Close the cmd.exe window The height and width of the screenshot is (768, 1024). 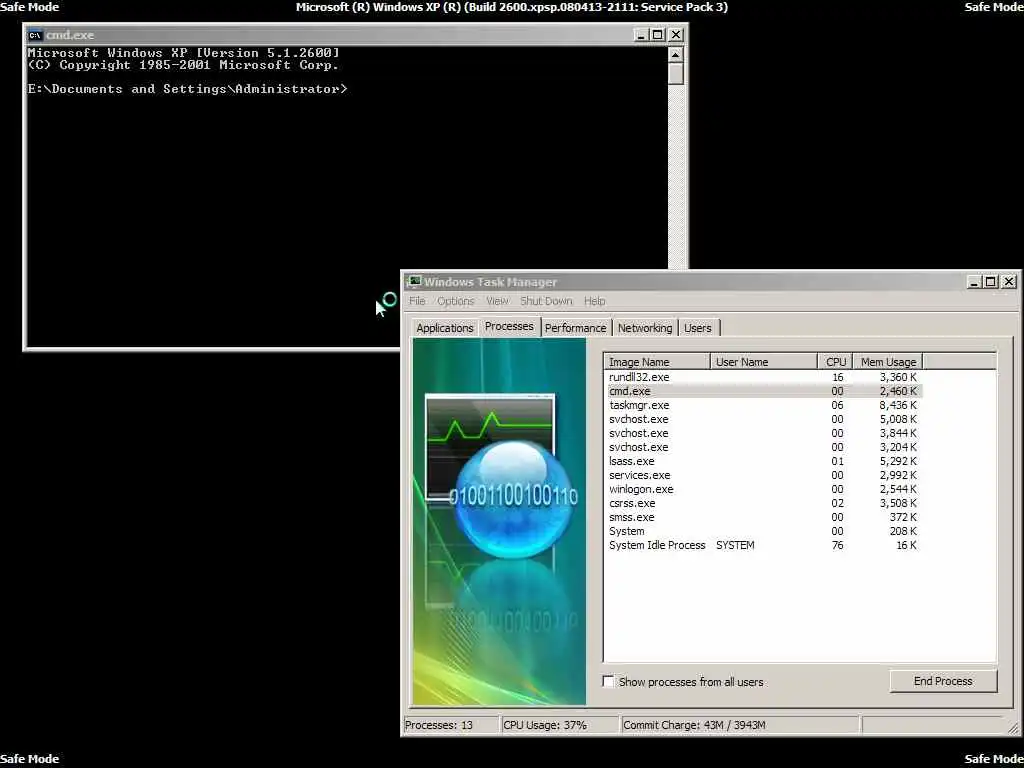click(676, 35)
